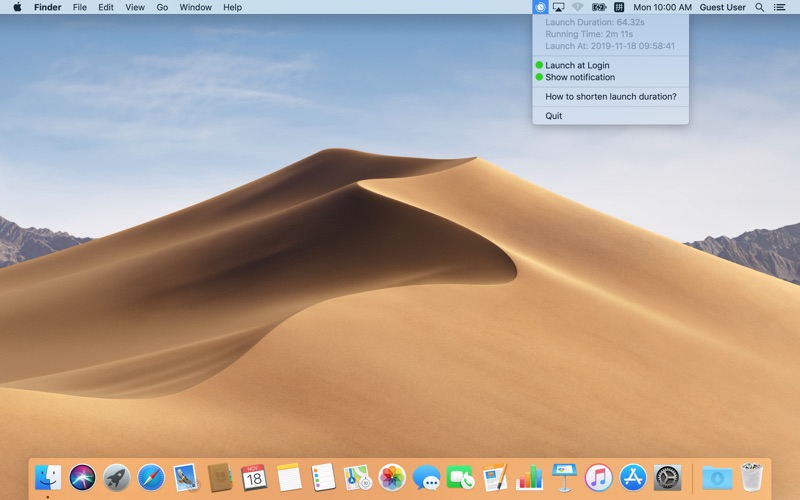Open the battery status menu
800x500 pixels.
click(x=598, y=7)
